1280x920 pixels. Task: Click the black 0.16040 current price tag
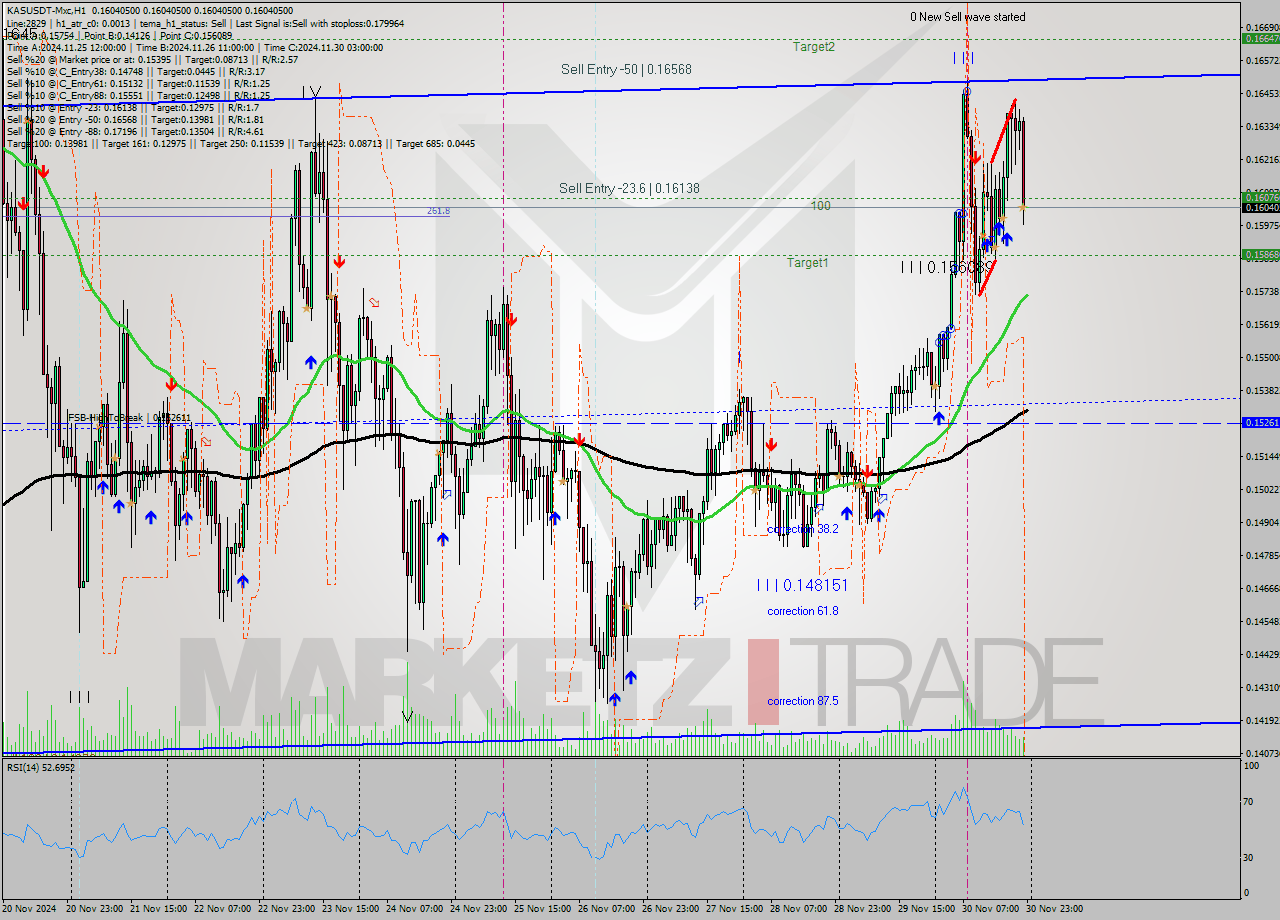(1260, 207)
